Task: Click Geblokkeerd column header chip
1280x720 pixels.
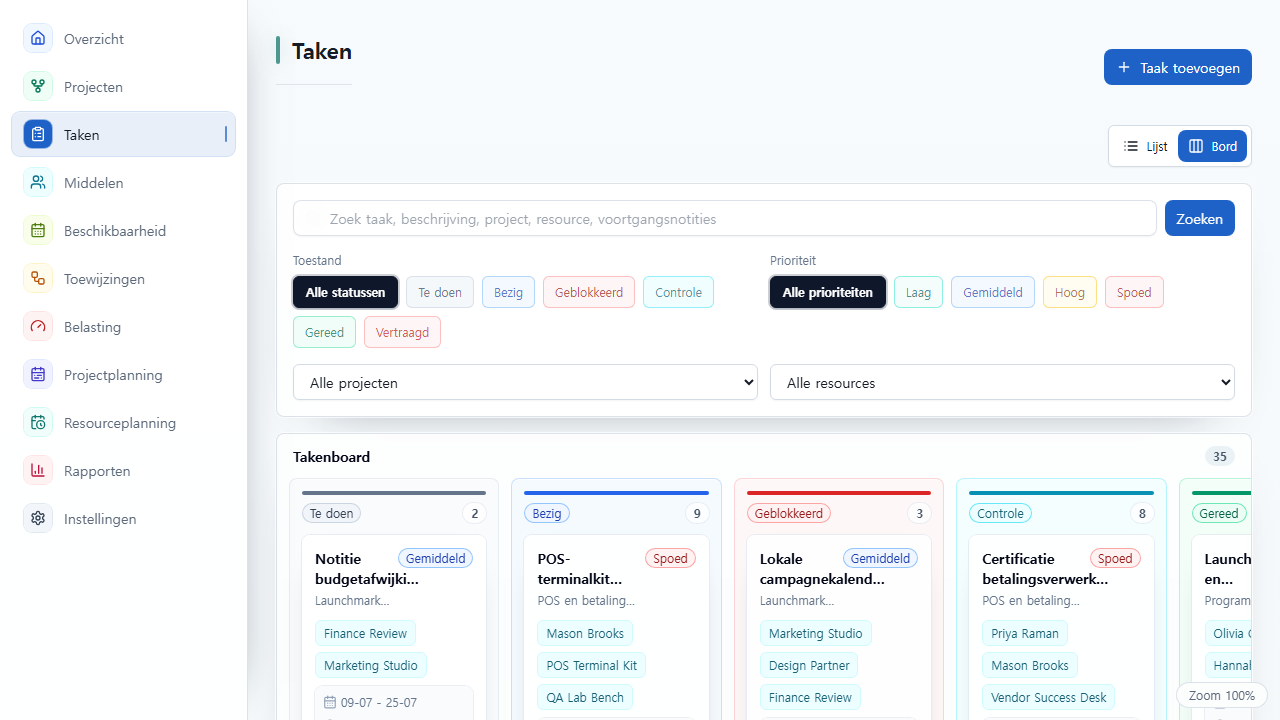Action: click(789, 513)
